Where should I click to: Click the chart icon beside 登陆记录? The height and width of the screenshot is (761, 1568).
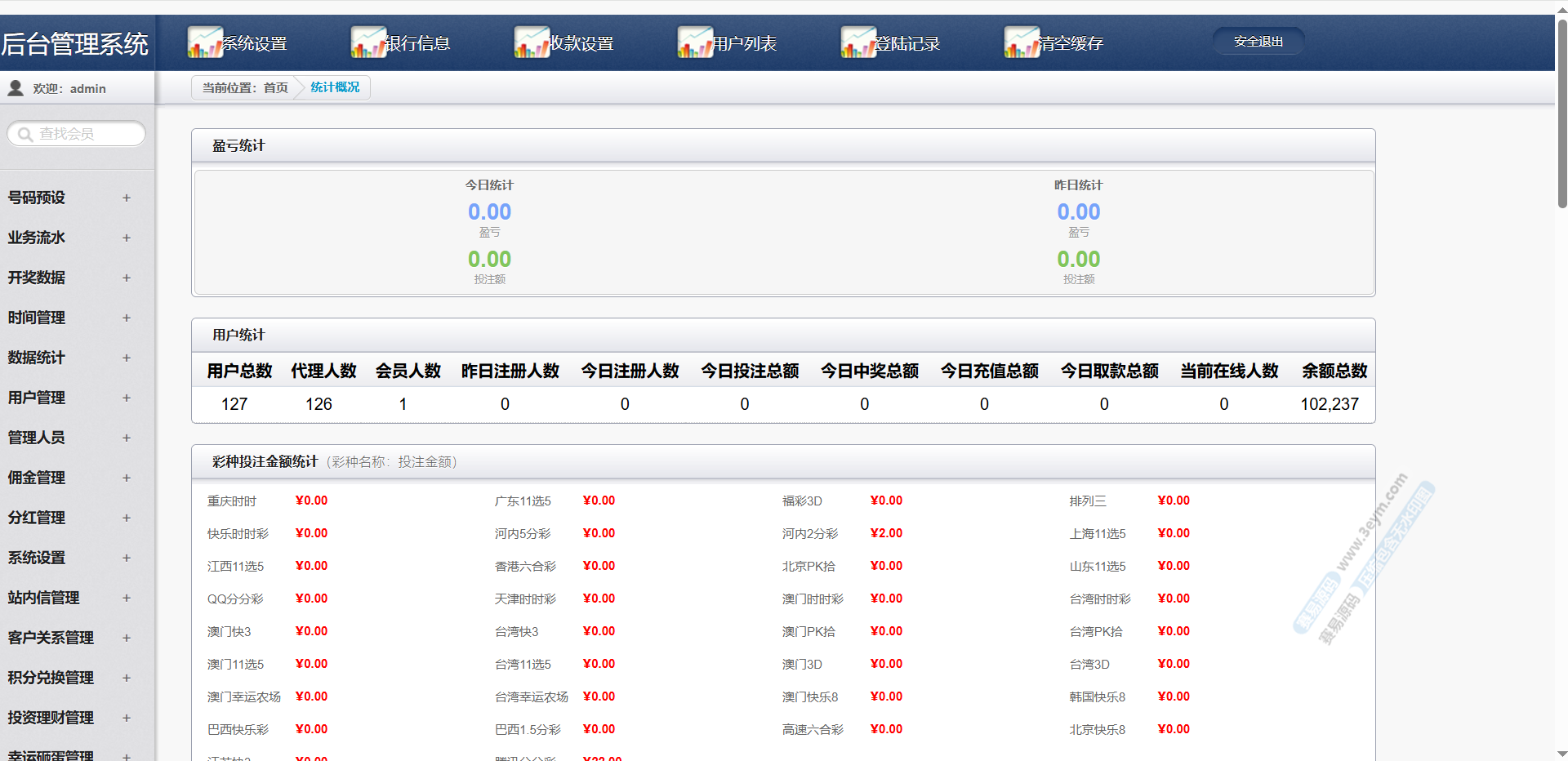(858, 42)
